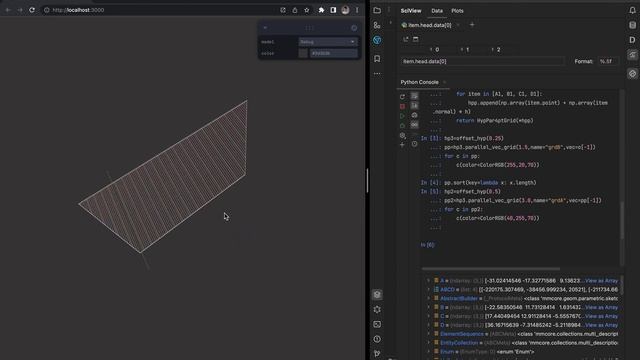
Task: Click the array expression input field
Action: [482, 61]
